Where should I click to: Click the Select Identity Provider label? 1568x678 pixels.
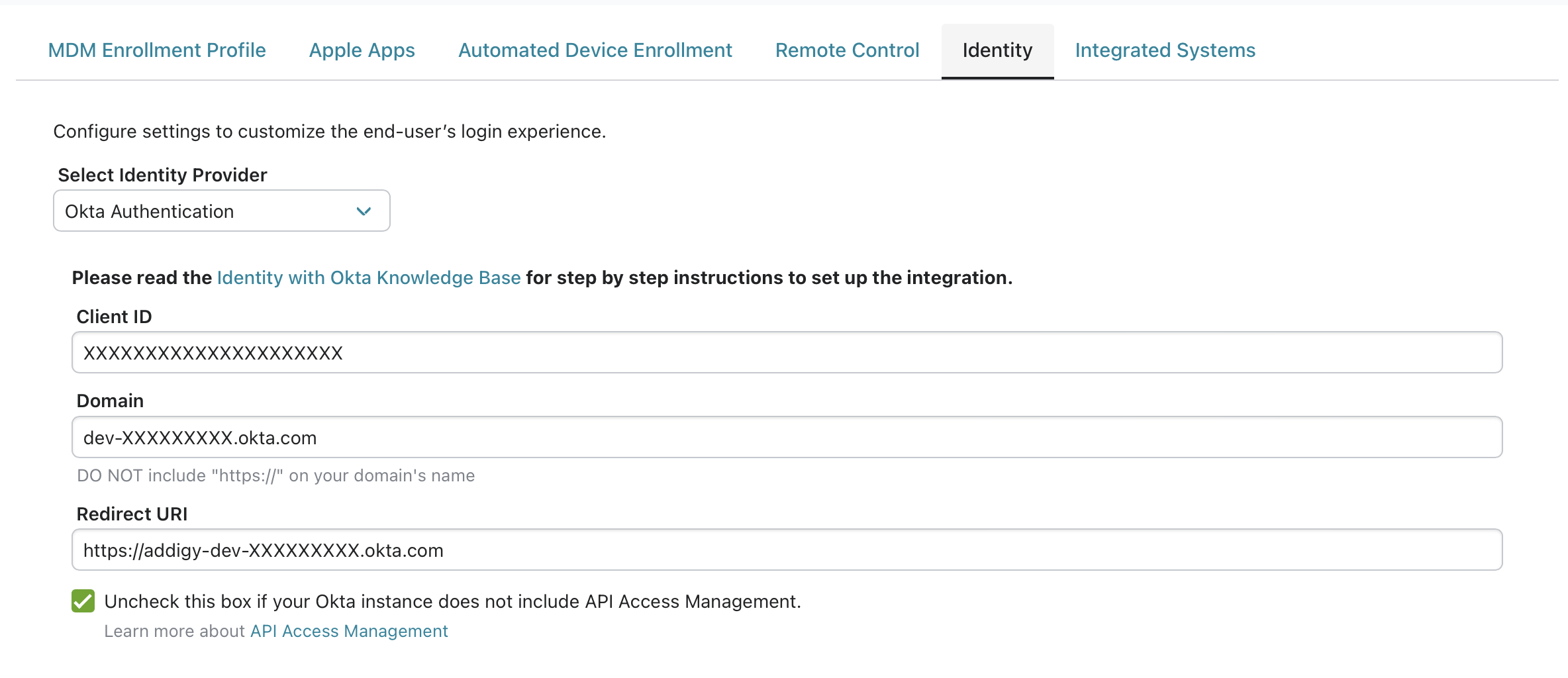(x=162, y=175)
